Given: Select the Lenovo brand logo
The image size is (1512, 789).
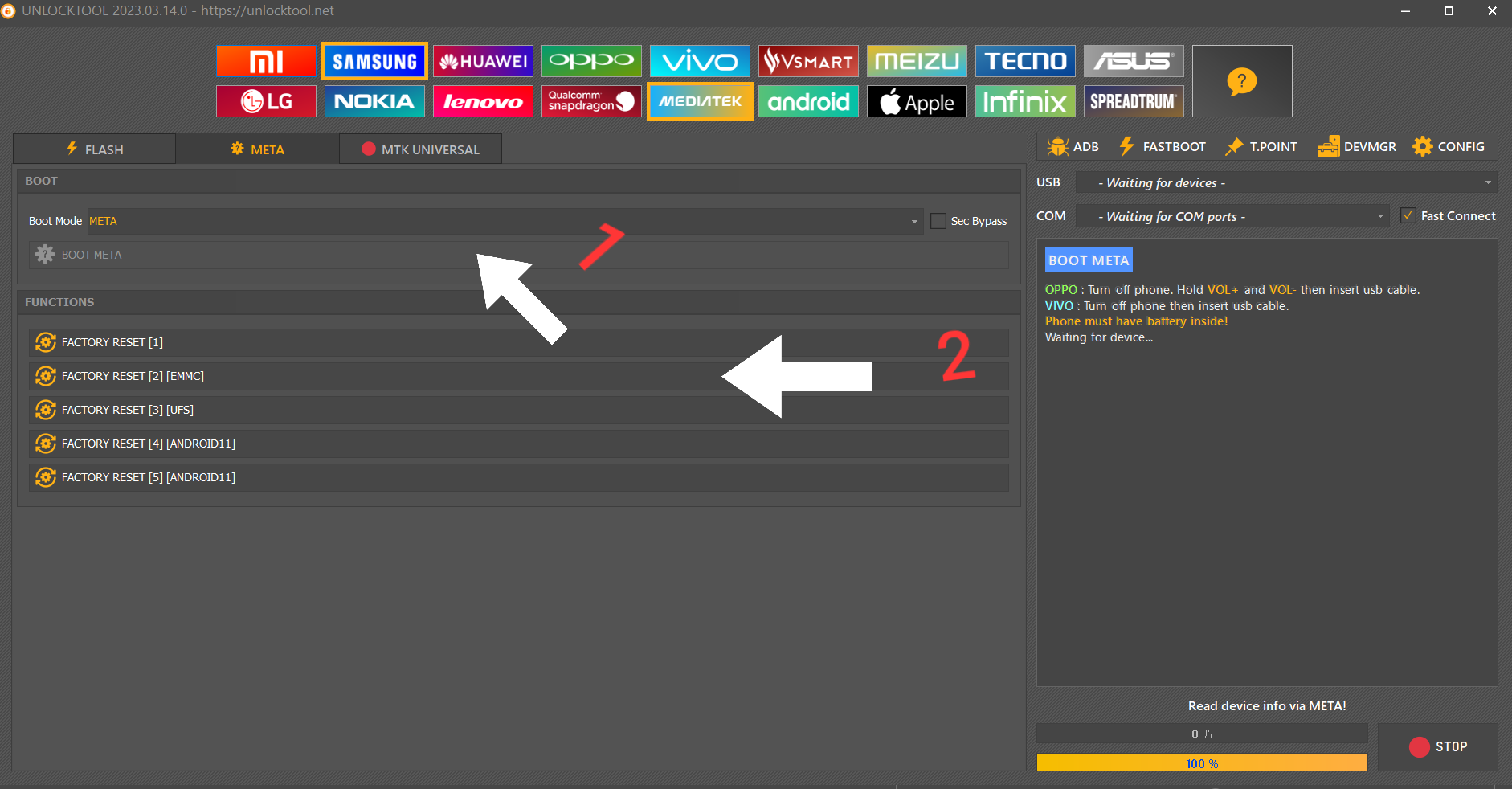Looking at the screenshot, I should click(483, 101).
